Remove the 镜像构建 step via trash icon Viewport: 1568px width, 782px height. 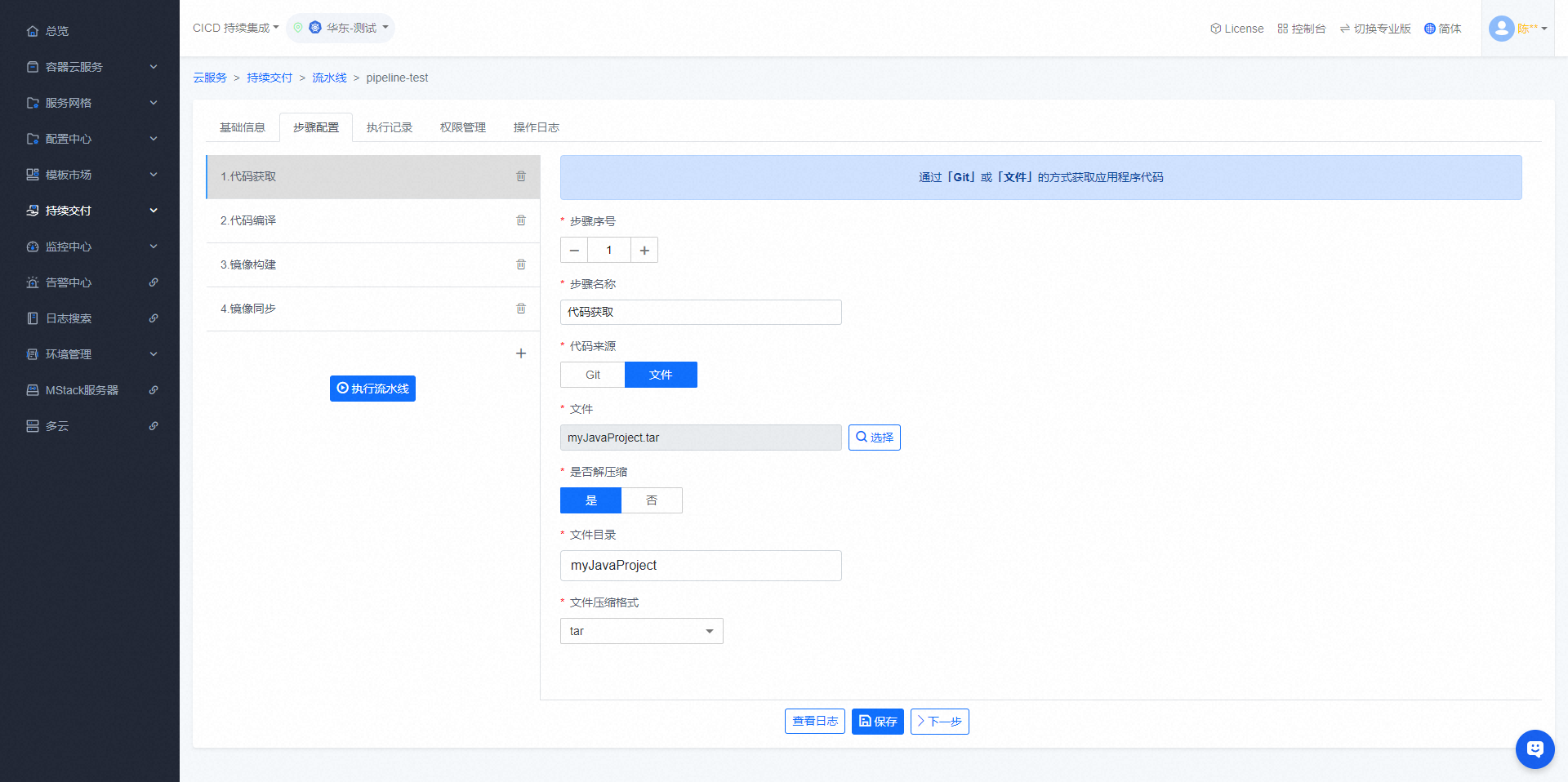pyautogui.click(x=521, y=264)
